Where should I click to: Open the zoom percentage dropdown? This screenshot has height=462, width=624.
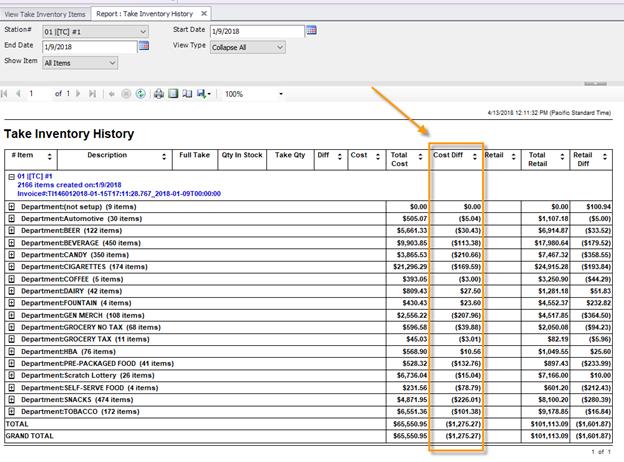point(280,94)
